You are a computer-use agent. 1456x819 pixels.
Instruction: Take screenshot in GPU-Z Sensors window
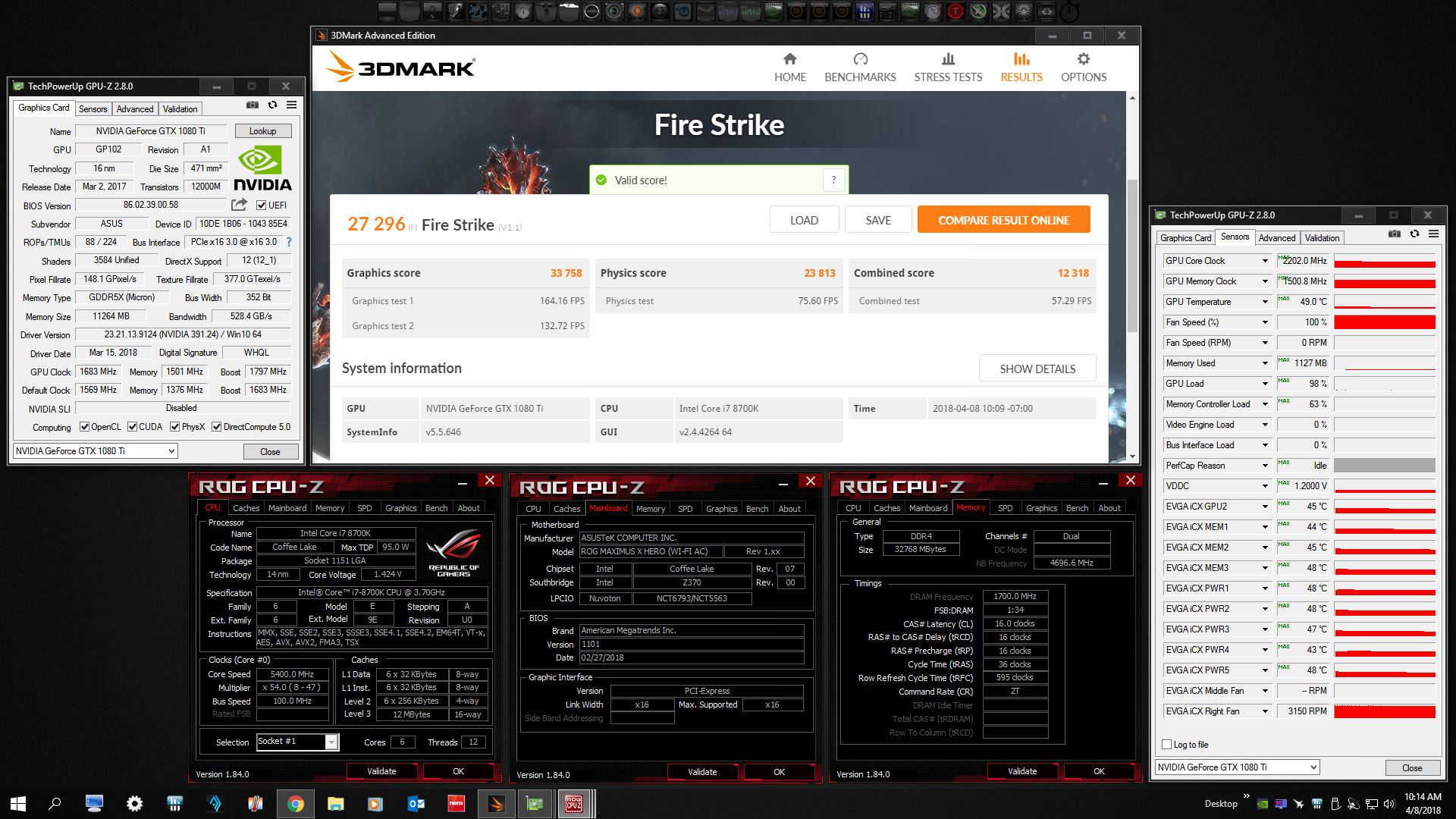click(x=1395, y=234)
